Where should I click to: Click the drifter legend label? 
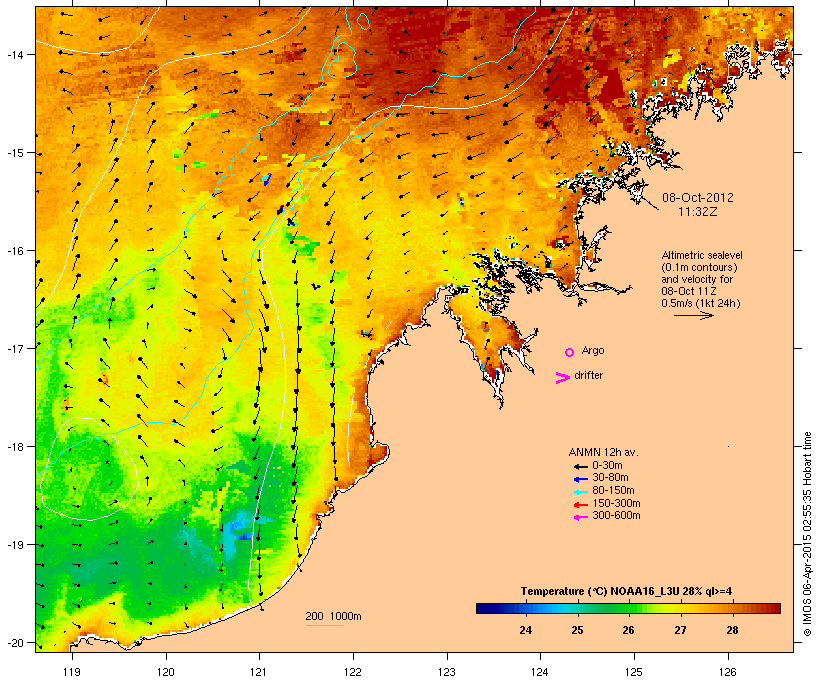pyautogui.click(x=588, y=375)
